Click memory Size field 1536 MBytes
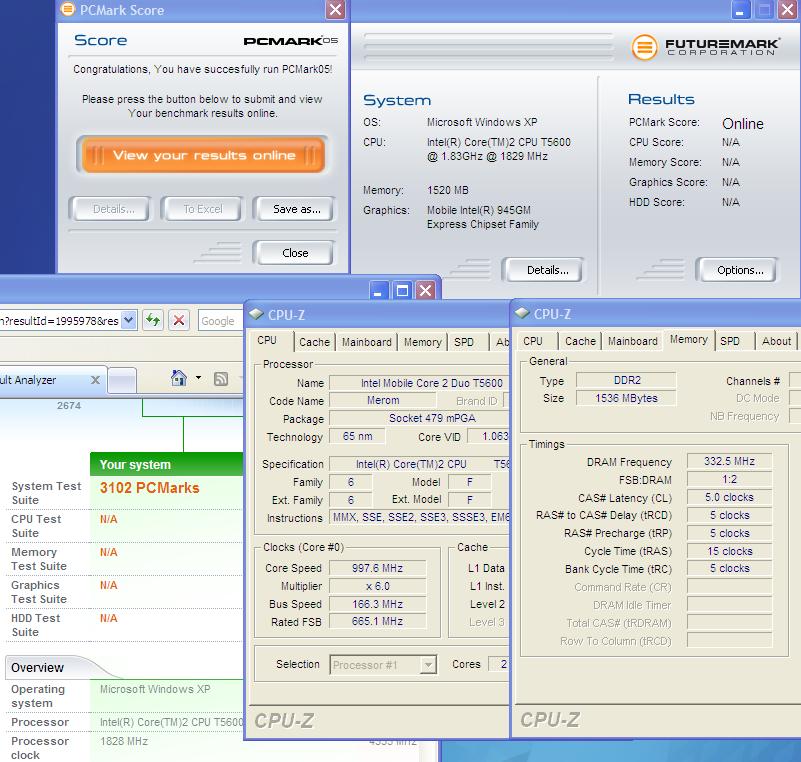801x762 pixels. click(626, 398)
